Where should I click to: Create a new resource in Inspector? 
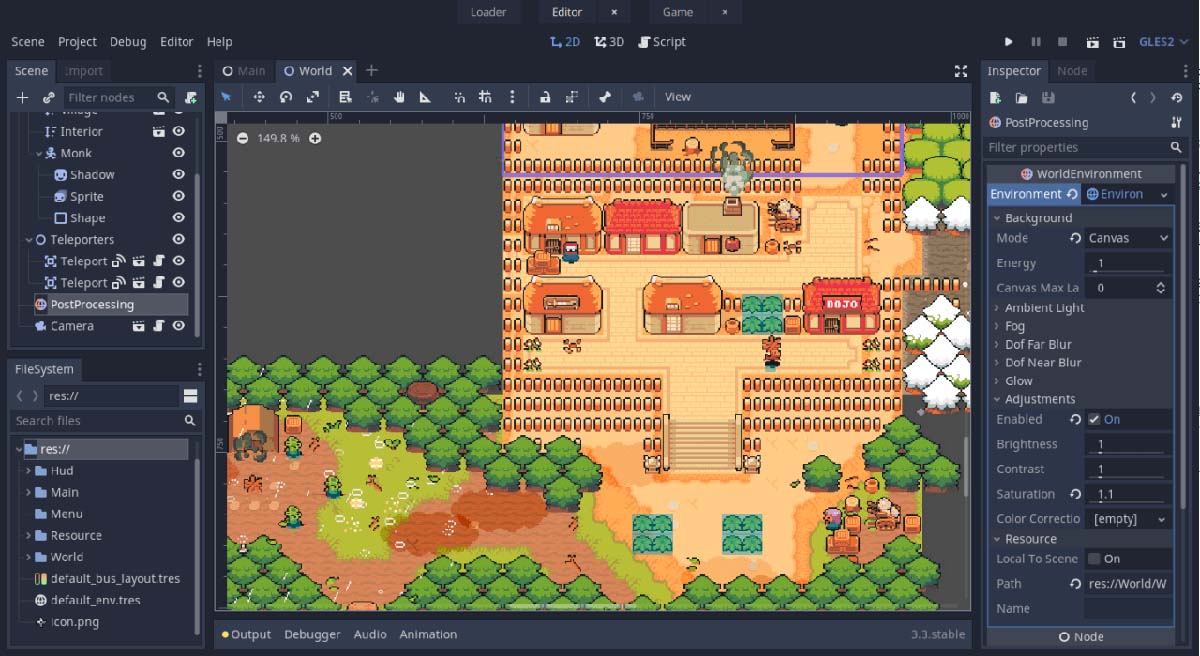[x=995, y=97]
